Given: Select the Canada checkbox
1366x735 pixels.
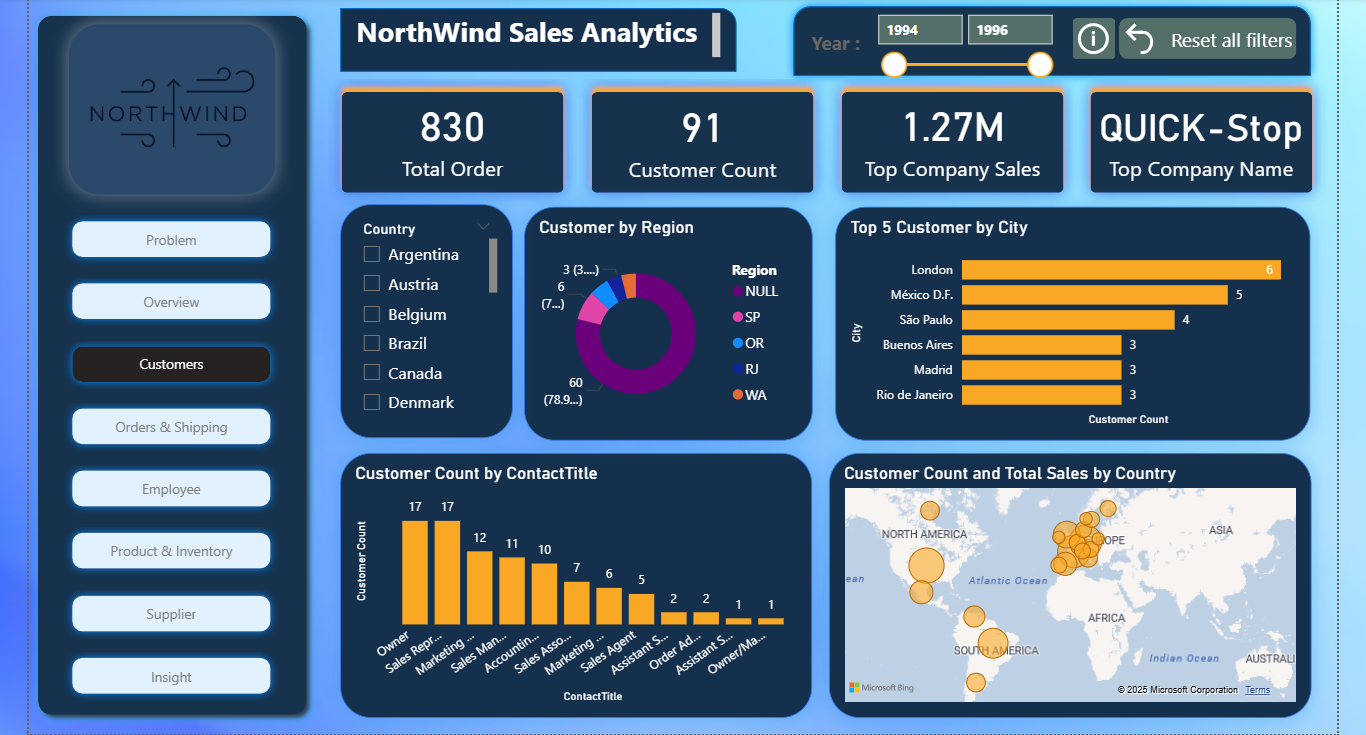Looking at the screenshot, I should coord(372,373).
